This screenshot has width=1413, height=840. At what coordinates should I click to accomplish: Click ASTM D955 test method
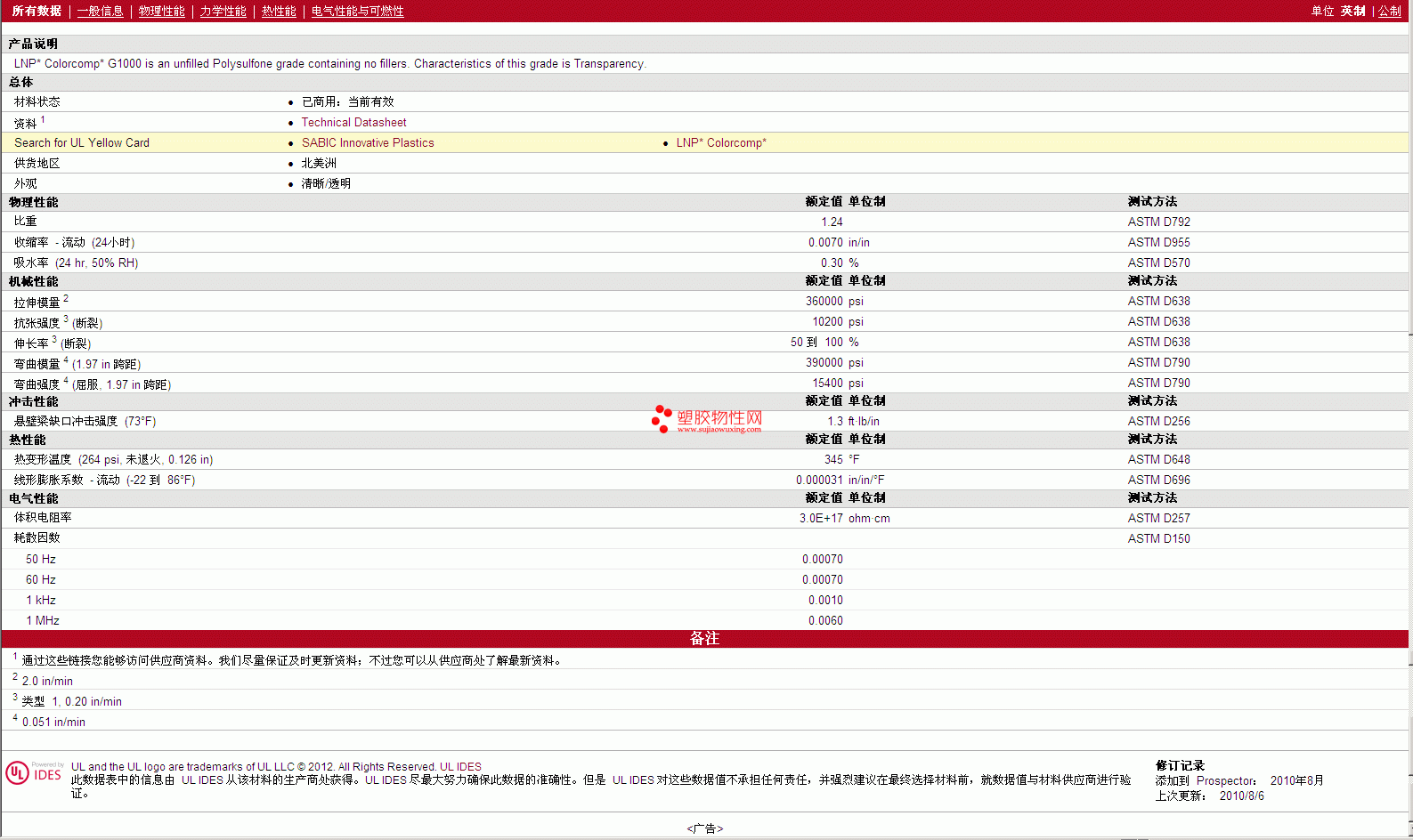(x=1158, y=242)
